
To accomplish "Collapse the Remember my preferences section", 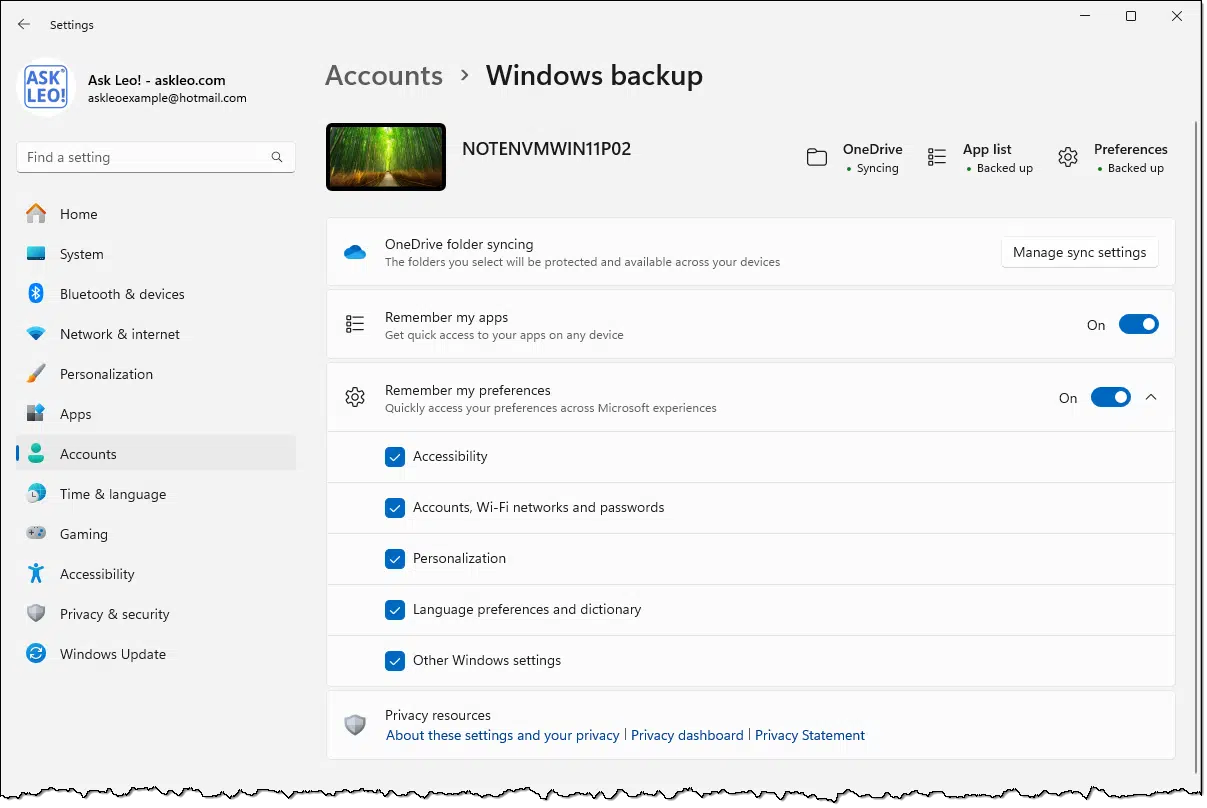I will point(1151,397).
